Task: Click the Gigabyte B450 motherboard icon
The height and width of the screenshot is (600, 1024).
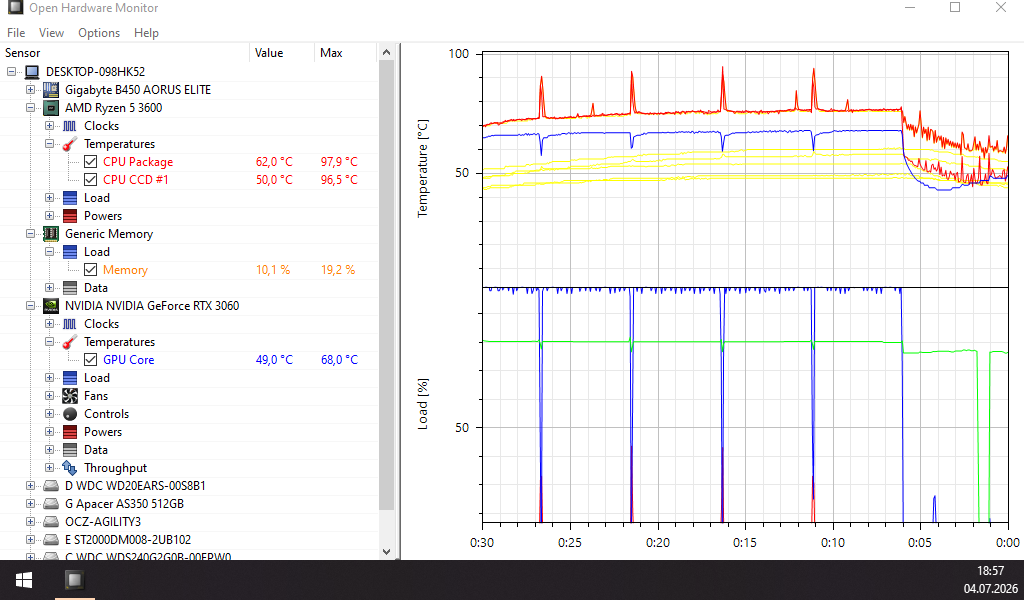Action: tap(50, 89)
